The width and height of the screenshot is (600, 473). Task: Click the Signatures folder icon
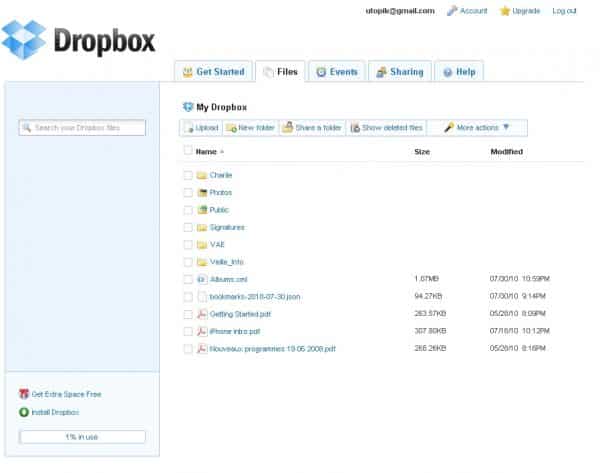(202, 228)
